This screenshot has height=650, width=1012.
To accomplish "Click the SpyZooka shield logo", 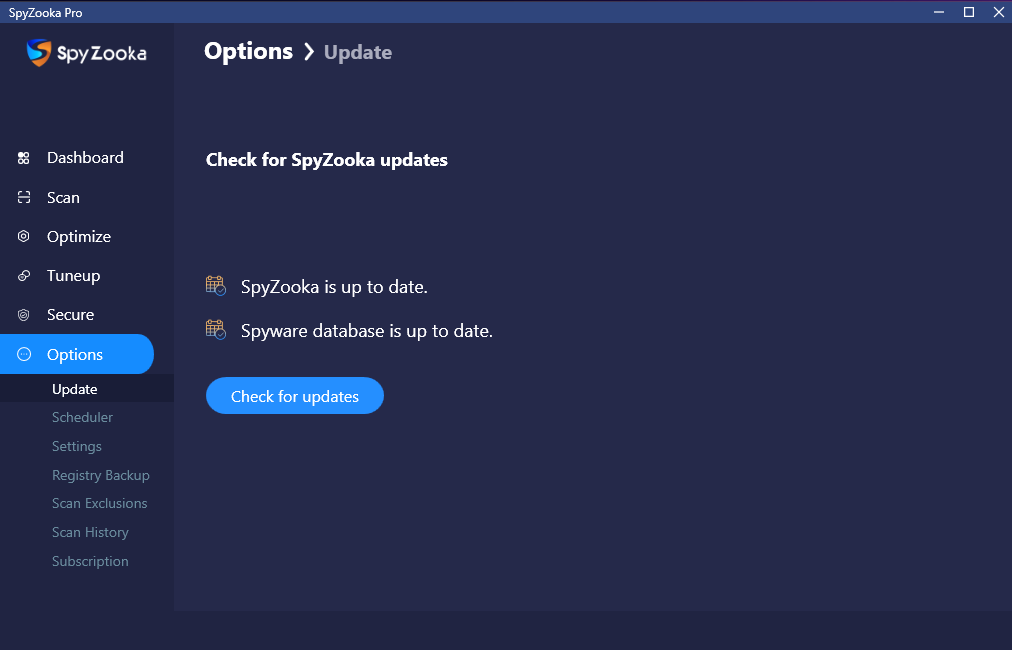I will coord(39,52).
